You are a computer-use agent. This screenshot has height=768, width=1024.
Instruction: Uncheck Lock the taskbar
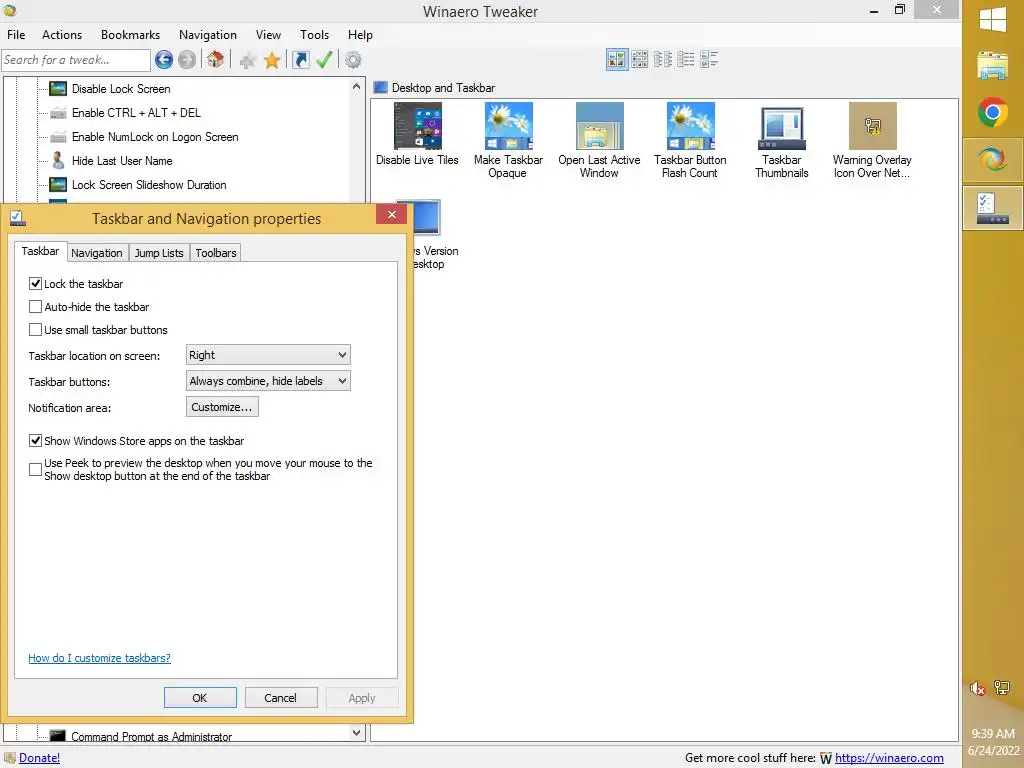coord(36,283)
